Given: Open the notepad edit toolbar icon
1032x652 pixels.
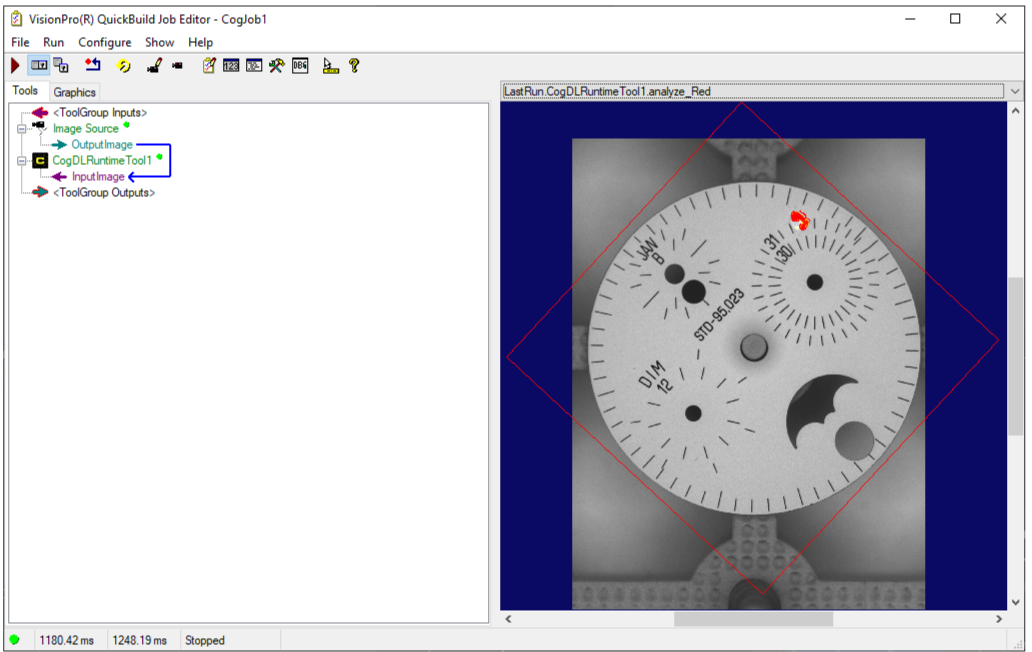Looking at the screenshot, I should pos(208,66).
